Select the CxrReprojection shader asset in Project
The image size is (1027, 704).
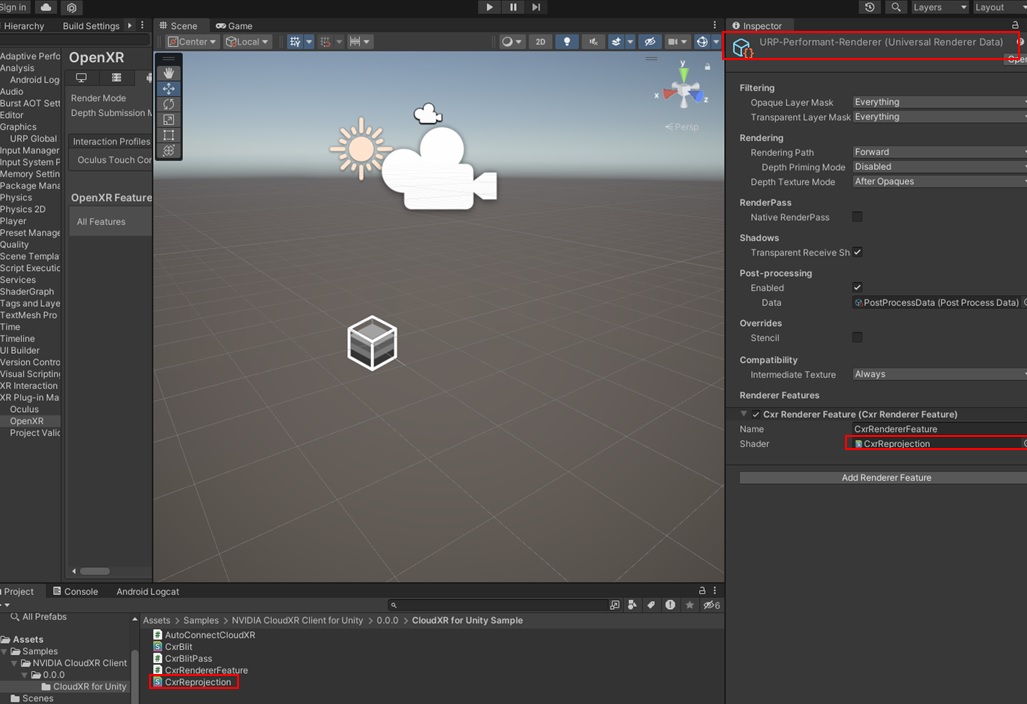tap(197, 682)
